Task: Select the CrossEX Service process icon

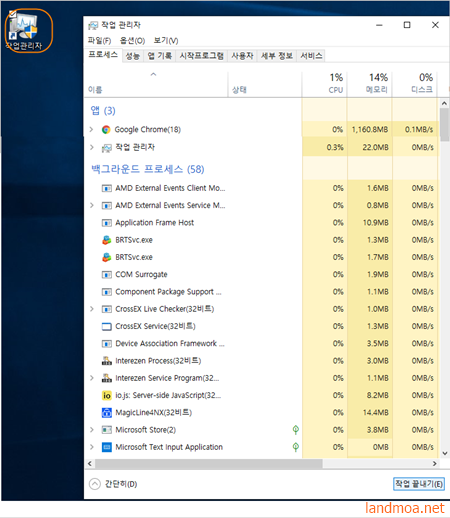Action: pyautogui.click(x=106, y=326)
